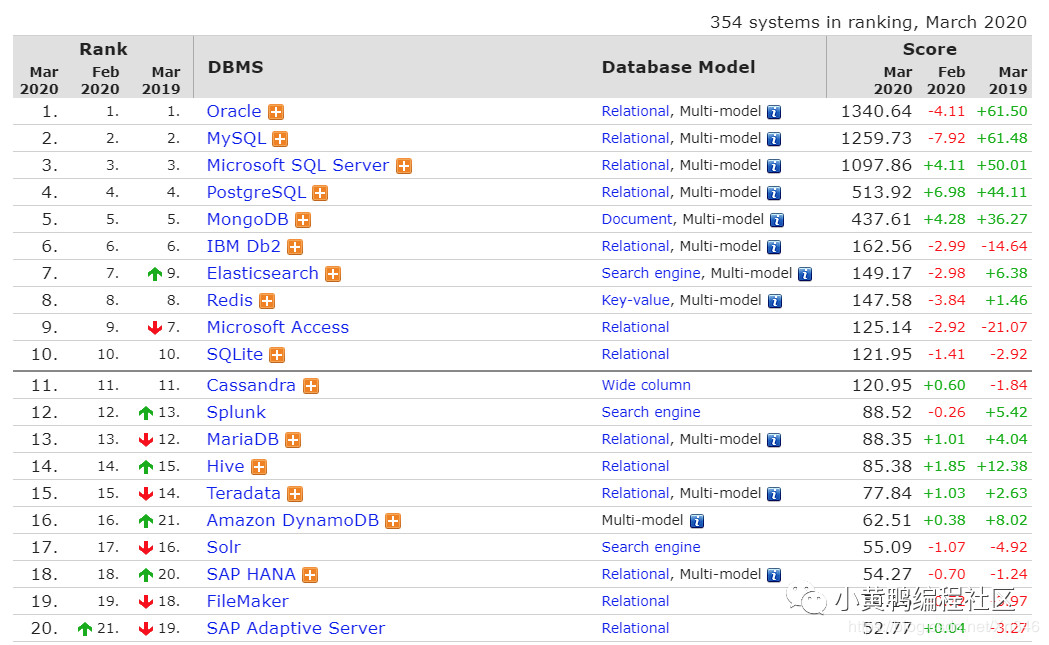Image resolution: width=1049 pixels, height=645 pixels.
Task: Open the SAP HANA link
Action: click(x=251, y=573)
